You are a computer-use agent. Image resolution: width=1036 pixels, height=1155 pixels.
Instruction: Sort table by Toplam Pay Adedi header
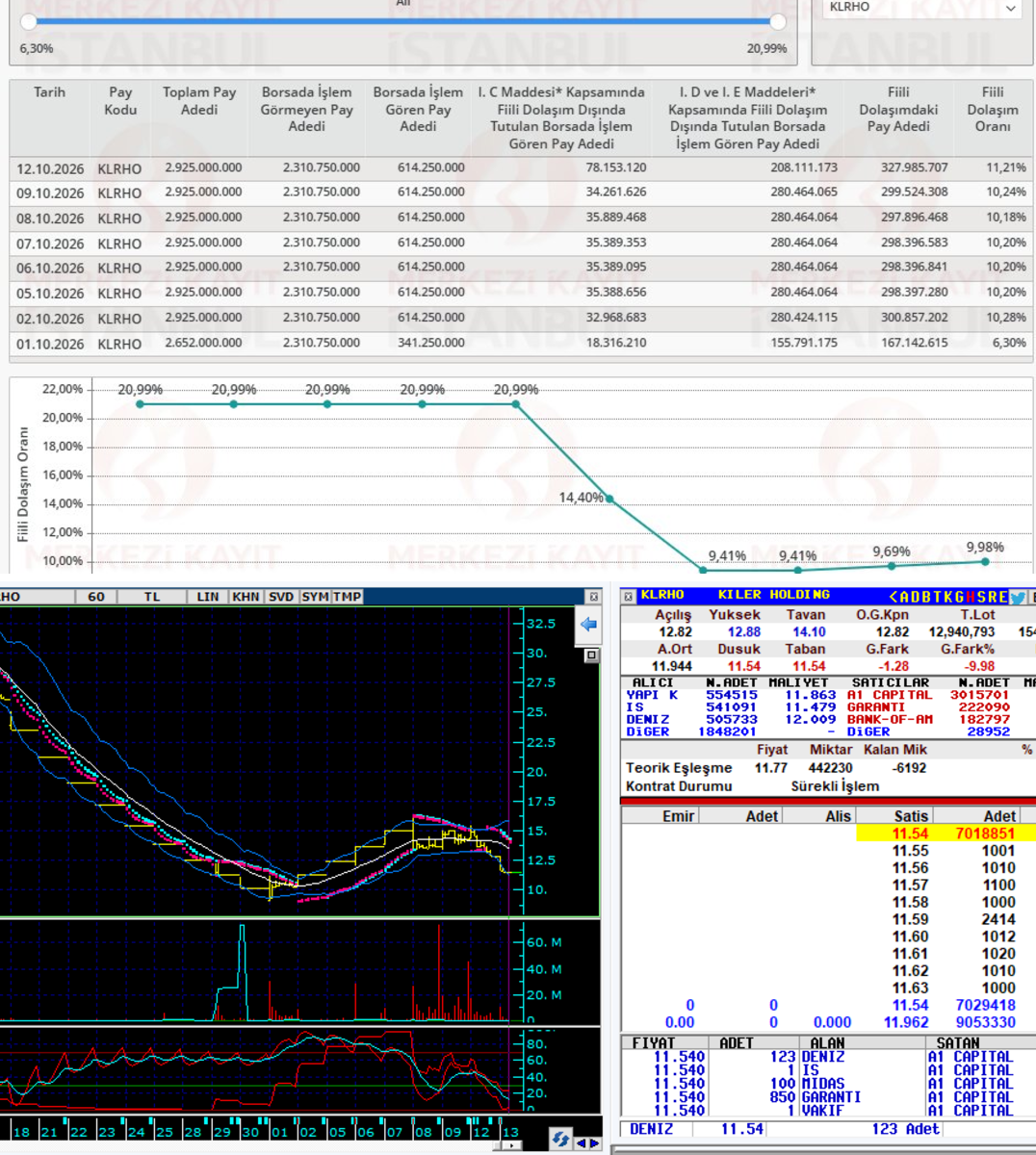(x=199, y=101)
